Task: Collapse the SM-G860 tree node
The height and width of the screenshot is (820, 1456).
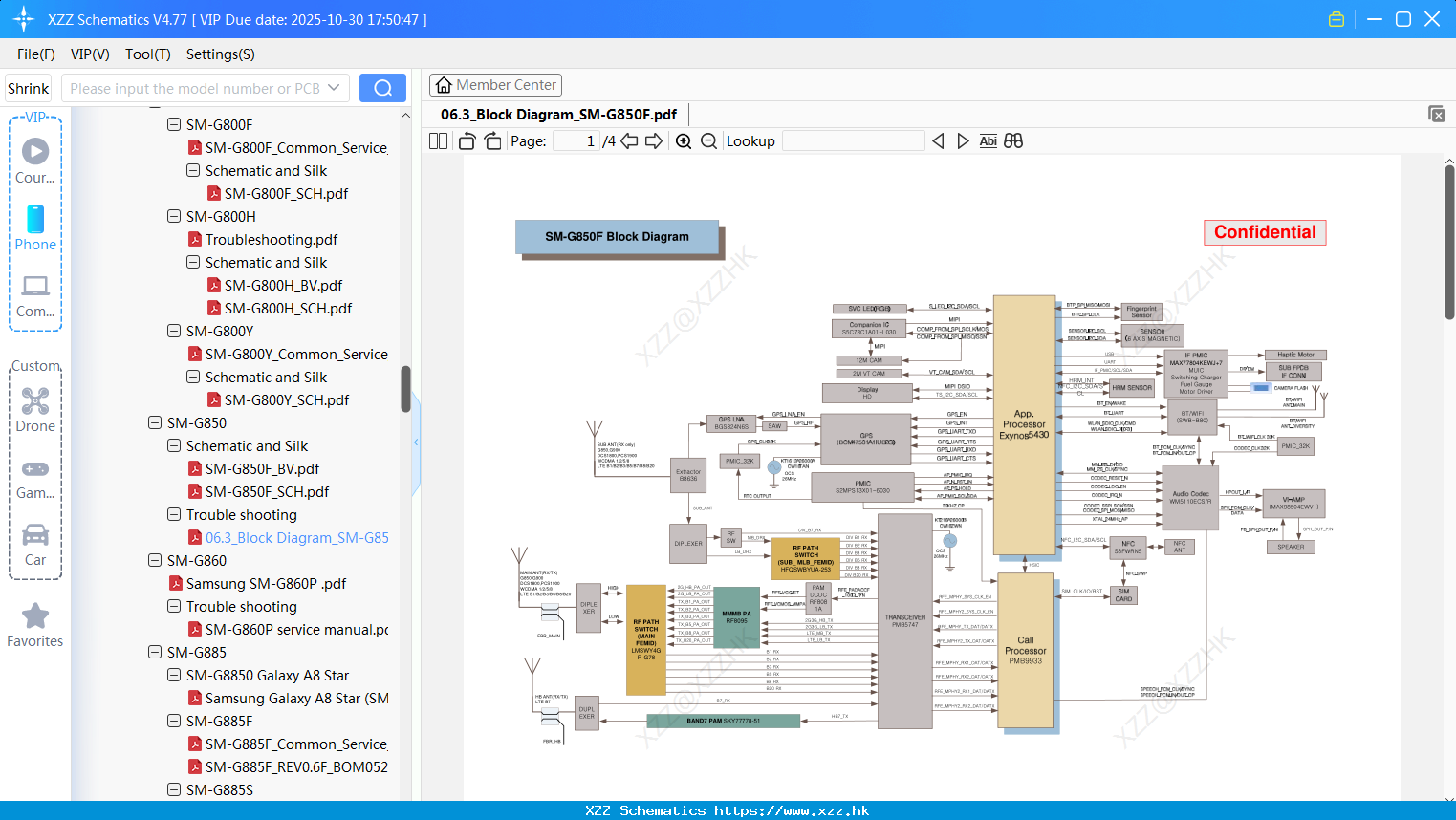Action: [x=155, y=560]
